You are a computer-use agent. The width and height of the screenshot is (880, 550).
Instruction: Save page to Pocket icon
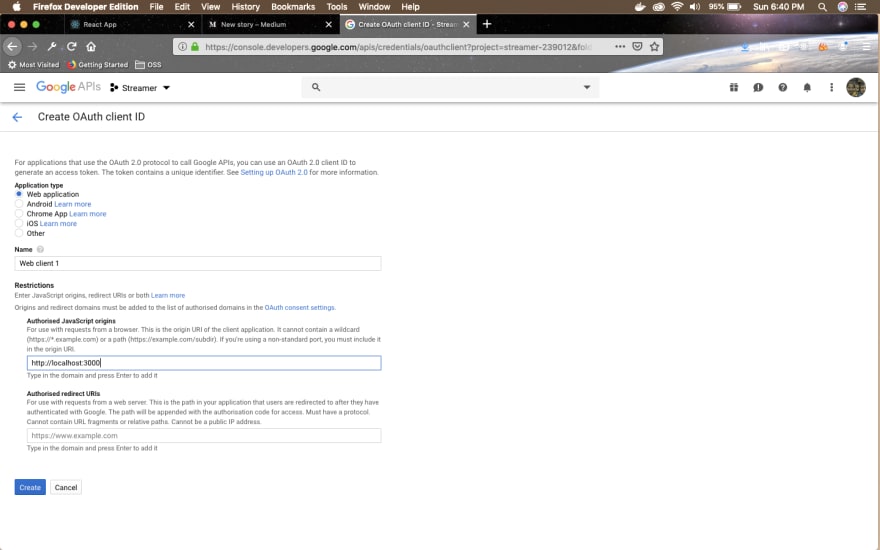[x=638, y=47]
